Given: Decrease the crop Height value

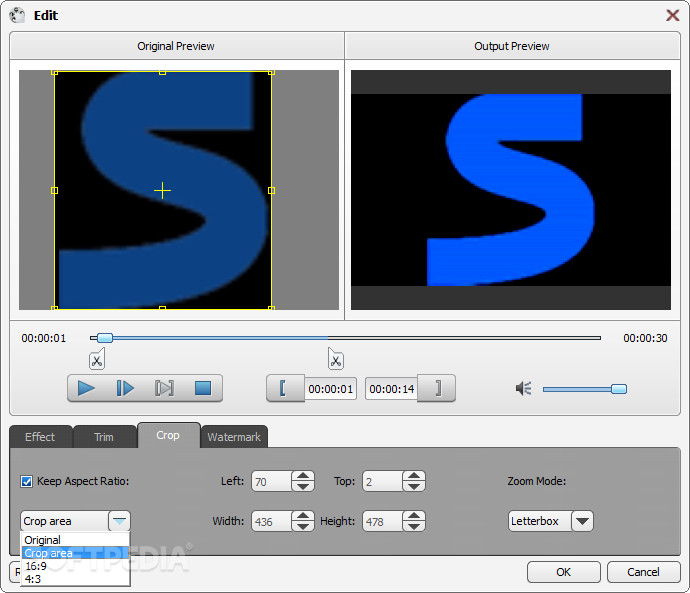Looking at the screenshot, I should pos(414,527).
